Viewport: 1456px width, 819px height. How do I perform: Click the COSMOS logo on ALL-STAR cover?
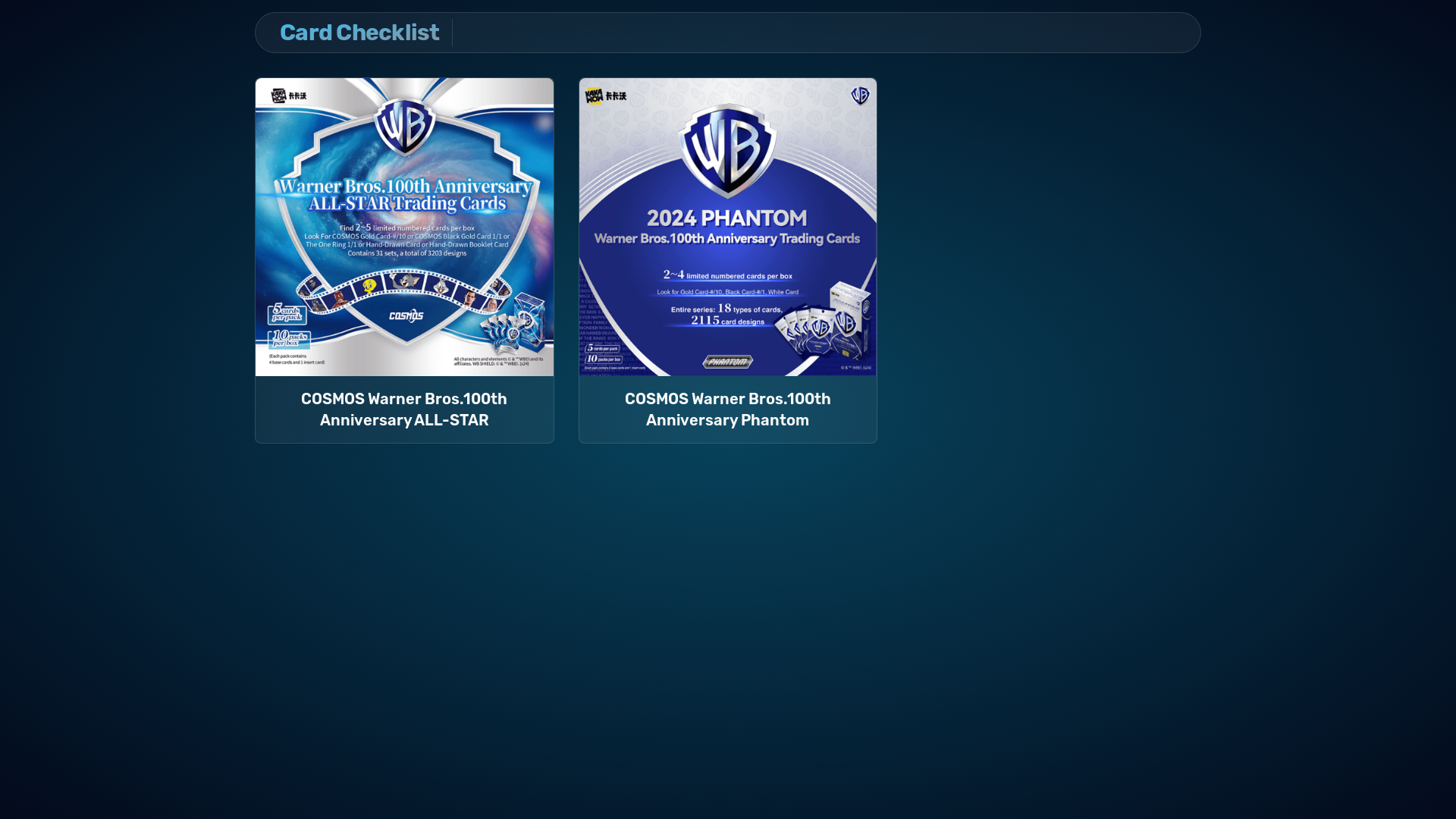(406, 315)
